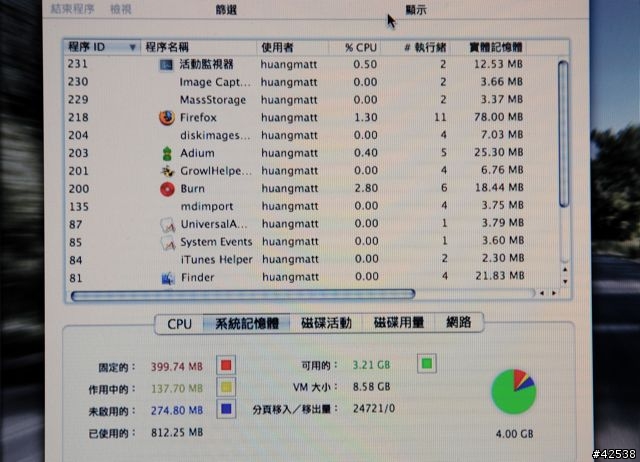The width and height of the screenshot is (640, 462).
Task: Sort by the % CPU column header
Action: (355, 47)
